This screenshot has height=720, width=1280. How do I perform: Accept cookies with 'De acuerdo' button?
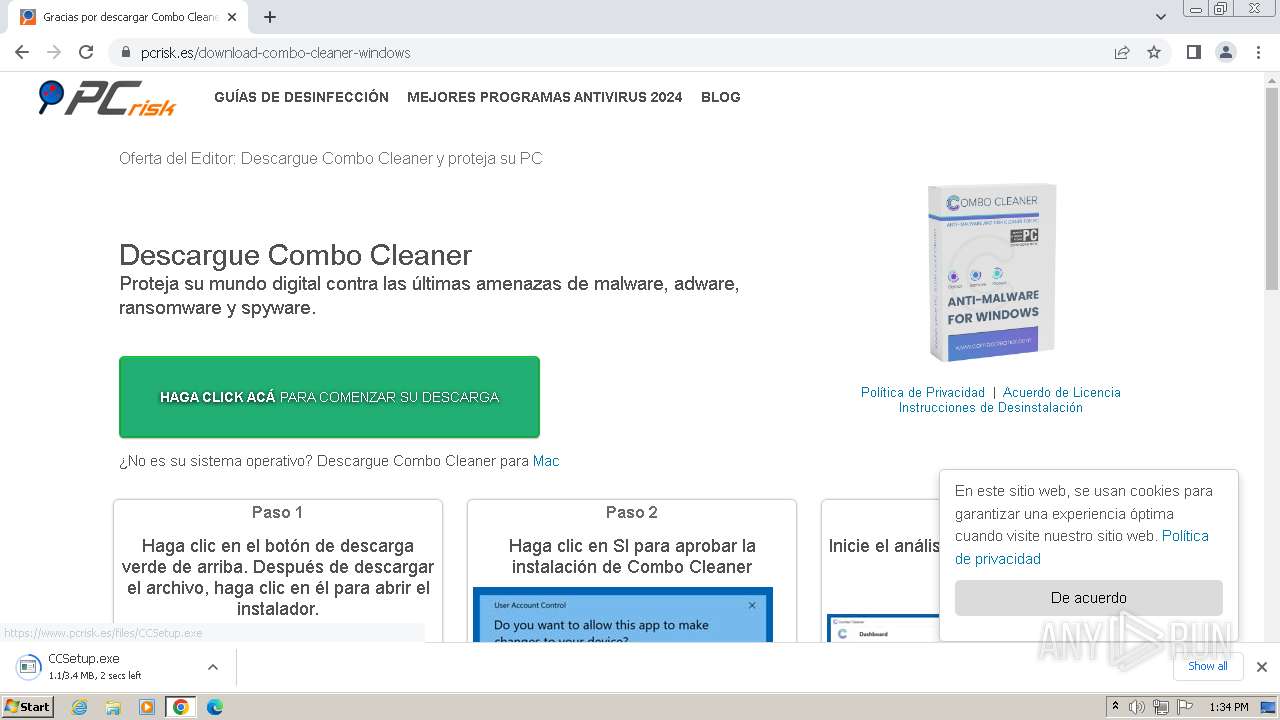point(1088,598)
